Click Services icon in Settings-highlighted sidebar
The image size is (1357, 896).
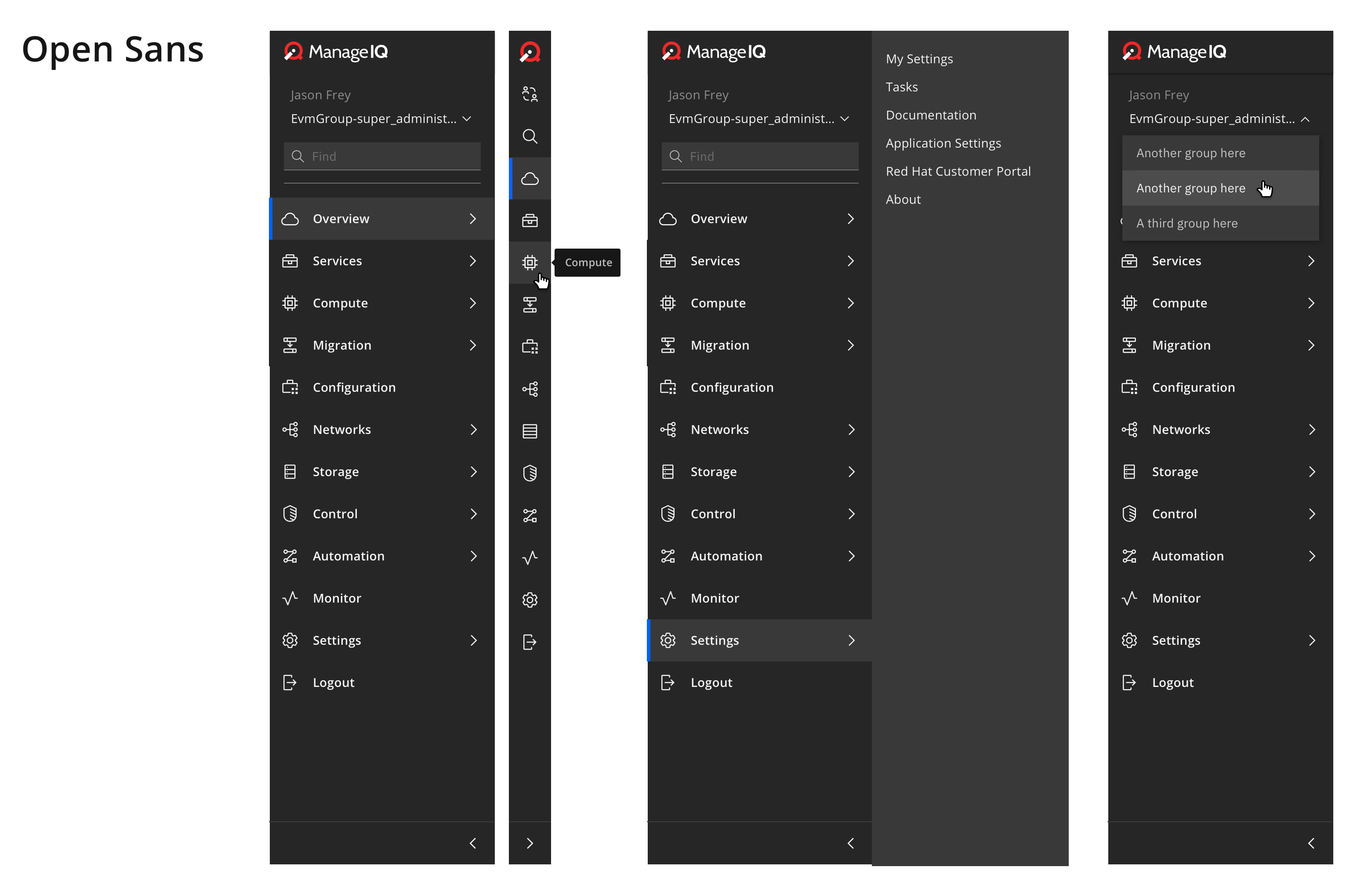(x=668, y=260)
